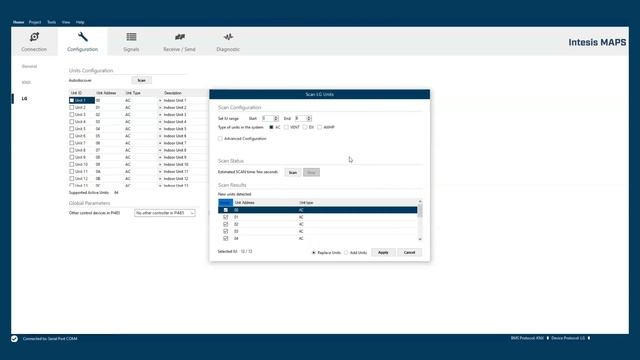Open the View menu

[66, 22]
